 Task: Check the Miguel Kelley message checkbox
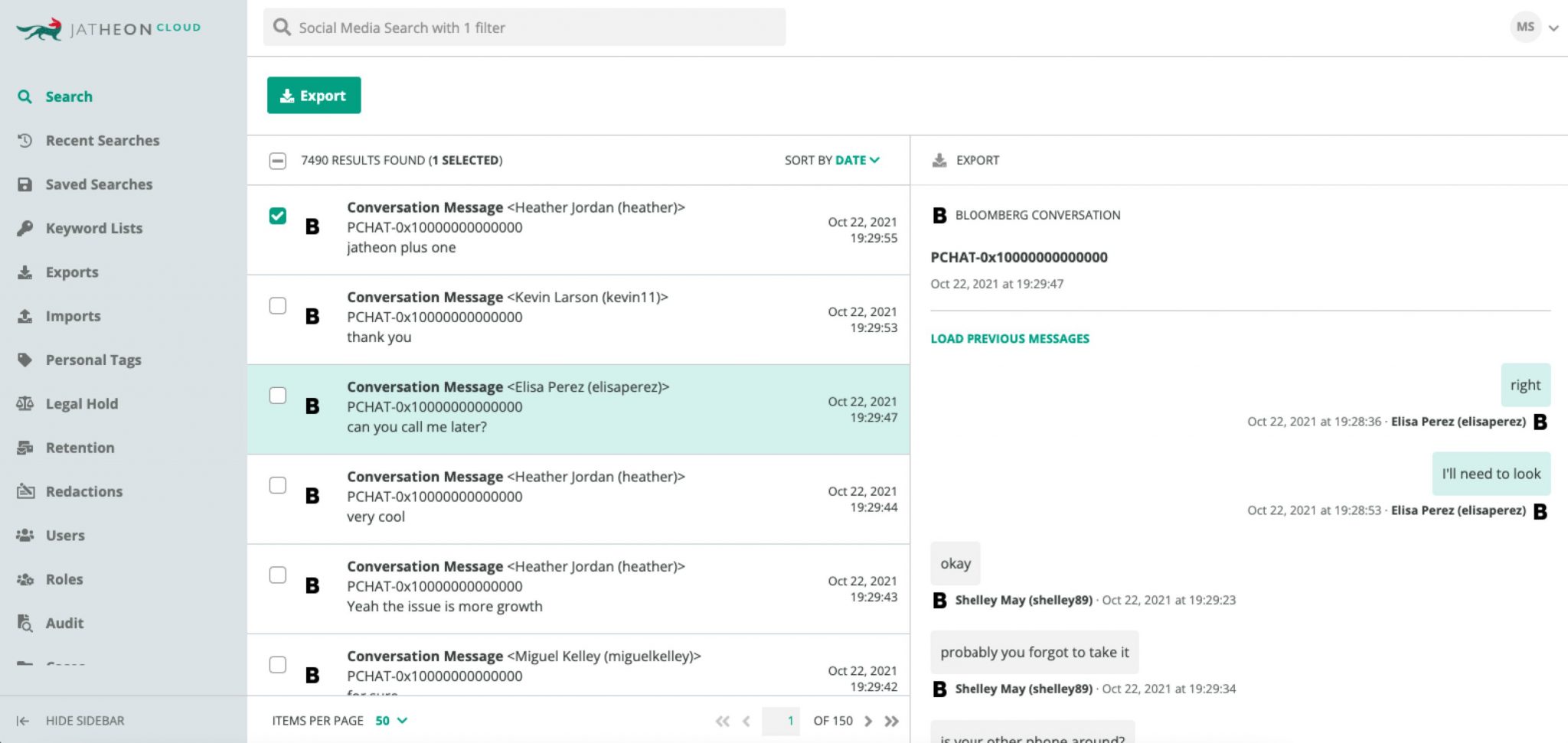tap(278, 664)
